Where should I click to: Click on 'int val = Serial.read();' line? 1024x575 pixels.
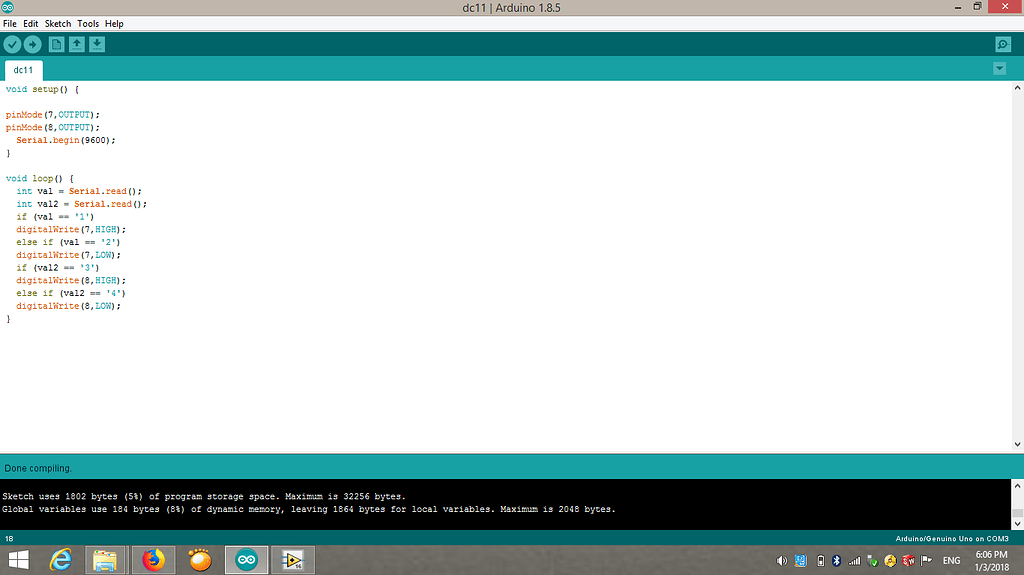coord(79,191)
